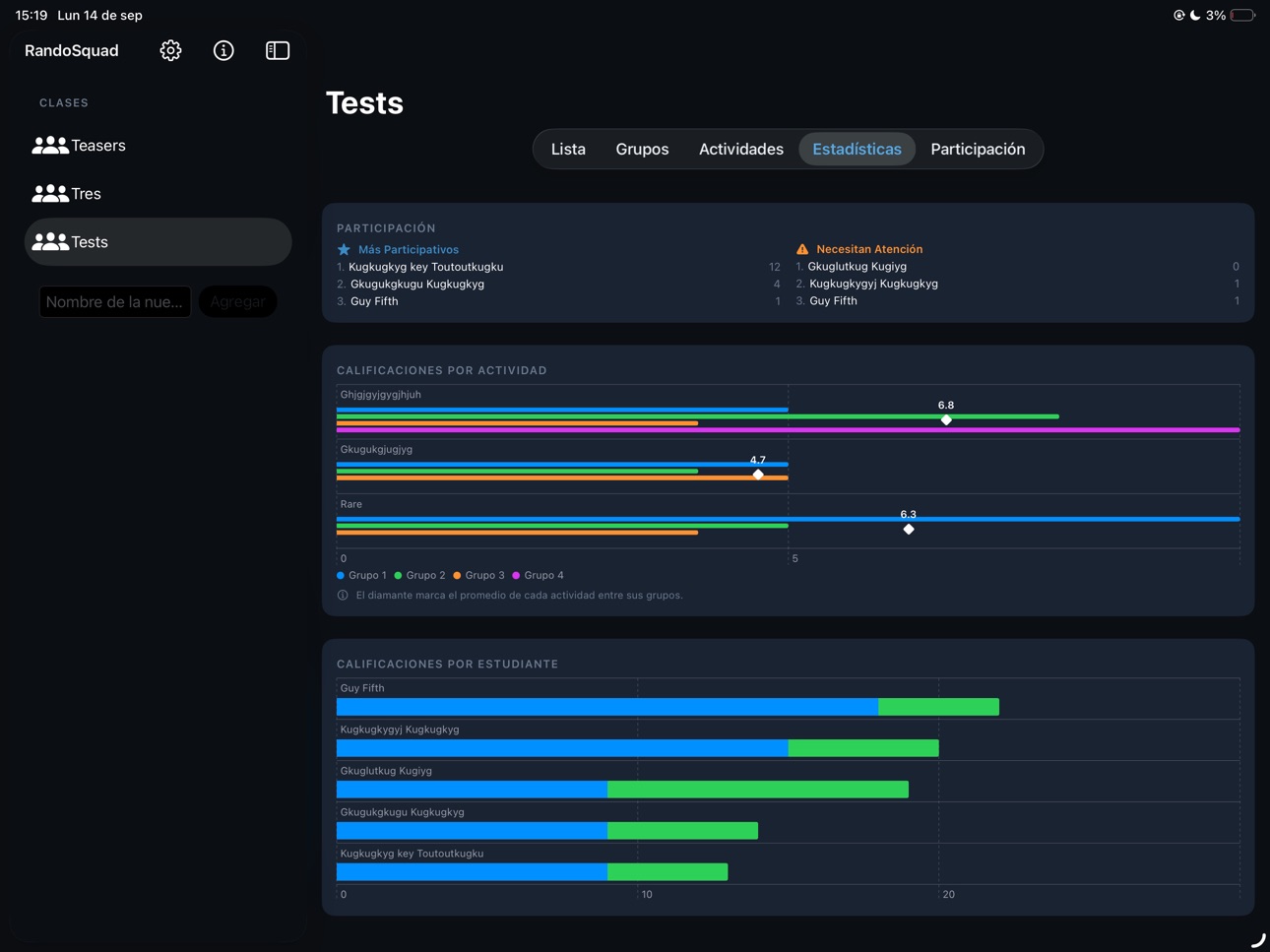Select the Tests class
Viewport: 1270px width, 952px height.
point(158,242)
